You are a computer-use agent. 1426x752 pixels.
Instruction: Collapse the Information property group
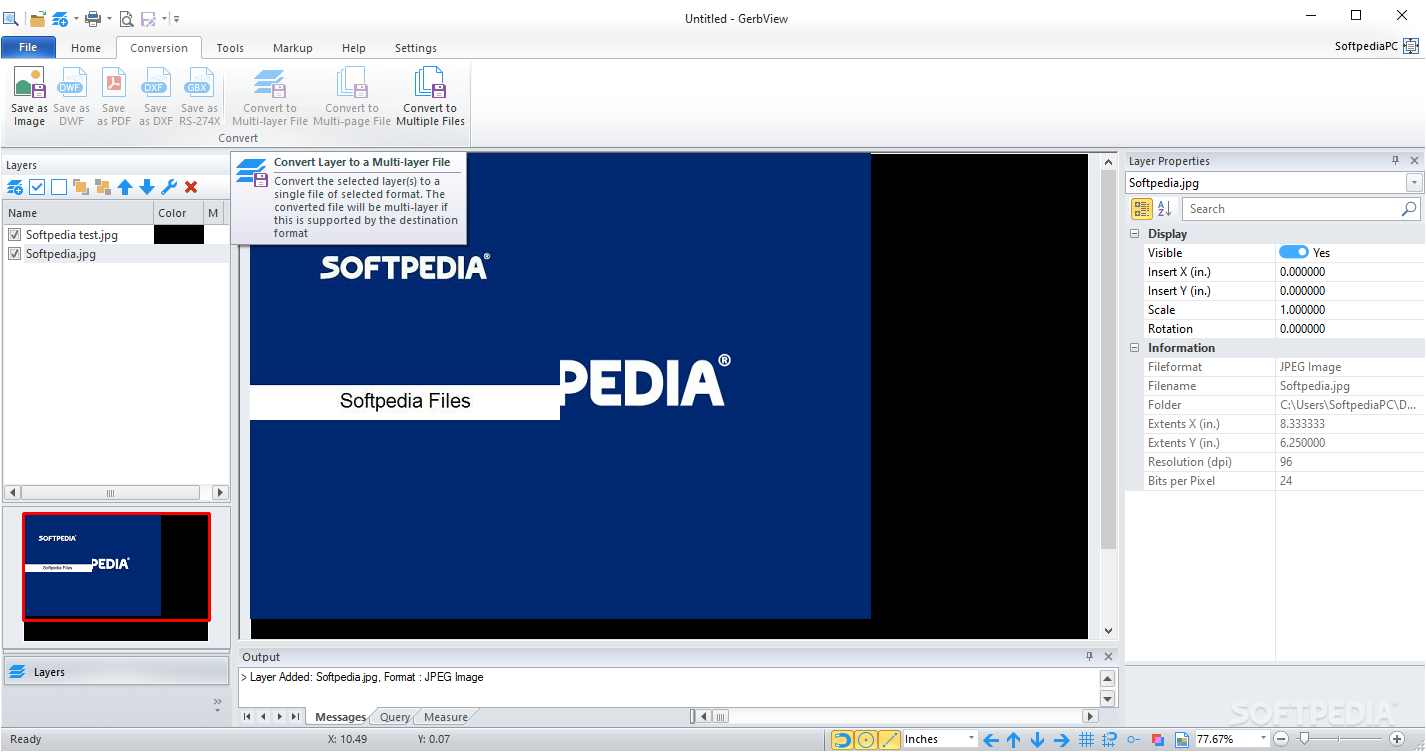tap(1135, 348)
